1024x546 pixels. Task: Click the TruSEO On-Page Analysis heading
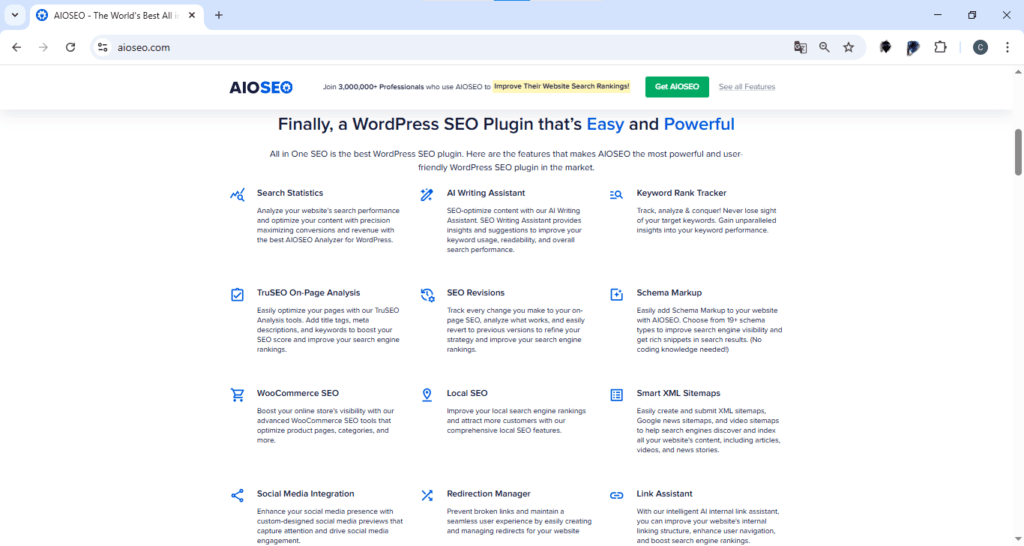[x=308, y=293]
